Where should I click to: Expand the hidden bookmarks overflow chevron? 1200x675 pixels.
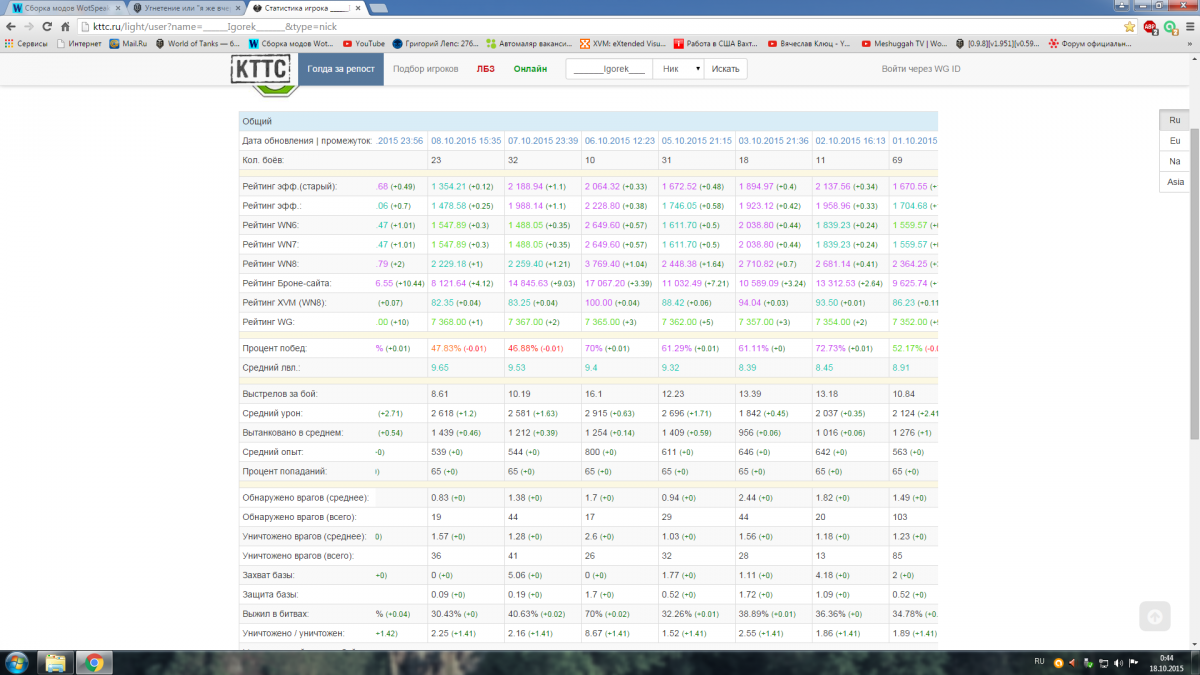pyautogui.click(x=1189, y=43)
